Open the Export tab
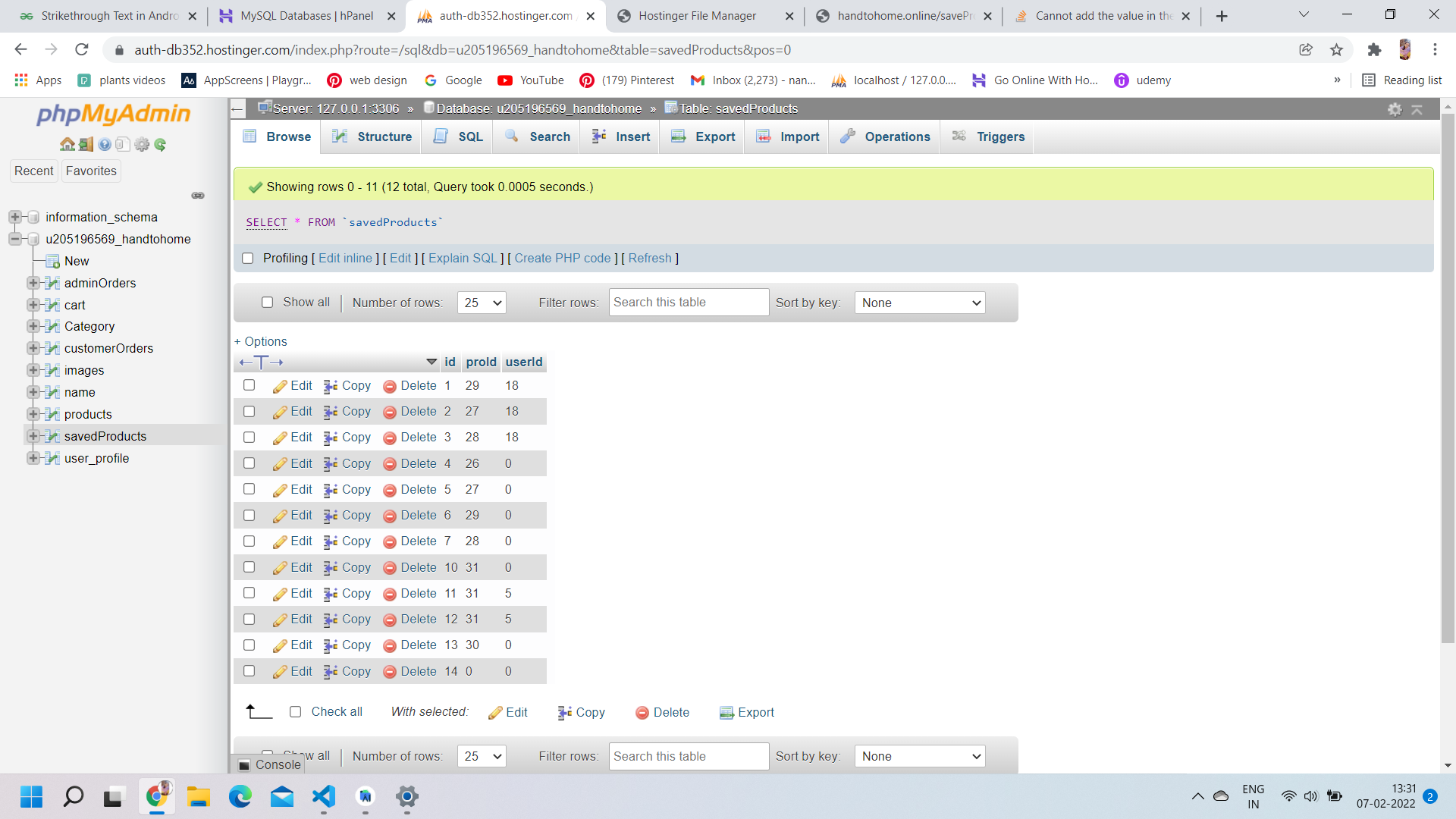This screenshot has height=819, width=1456. [703, 136]
